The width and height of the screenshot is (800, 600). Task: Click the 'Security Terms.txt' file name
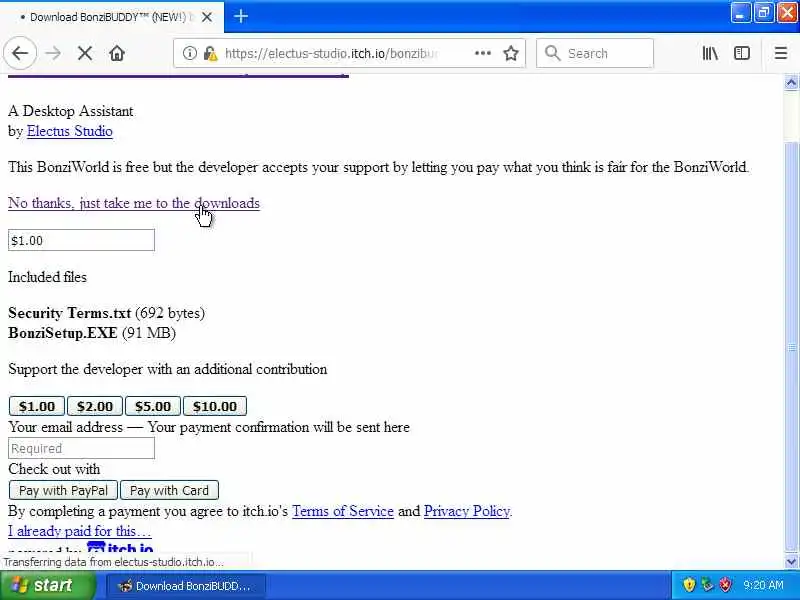[x=69, y=313]
